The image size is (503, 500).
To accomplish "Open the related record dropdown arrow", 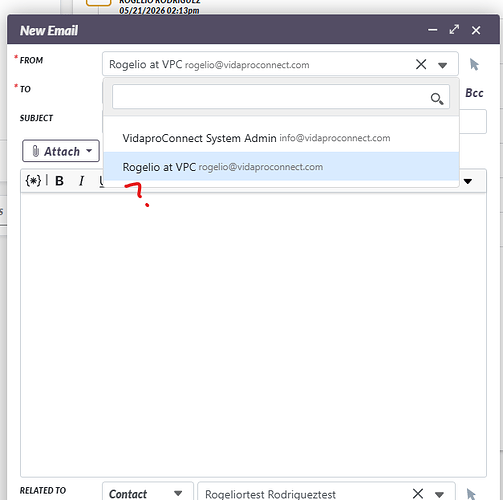I will click(x=439, y=494).
